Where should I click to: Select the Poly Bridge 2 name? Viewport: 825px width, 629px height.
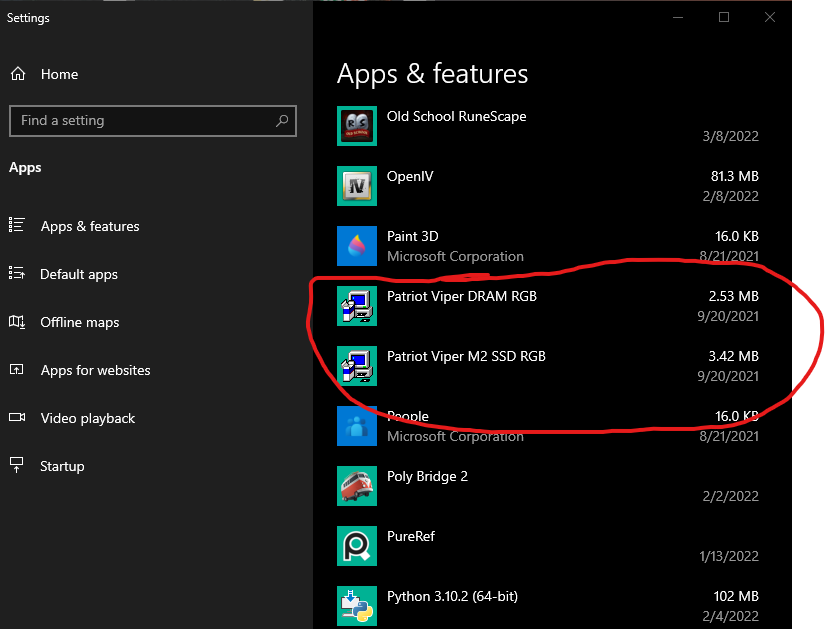point(427,476)
